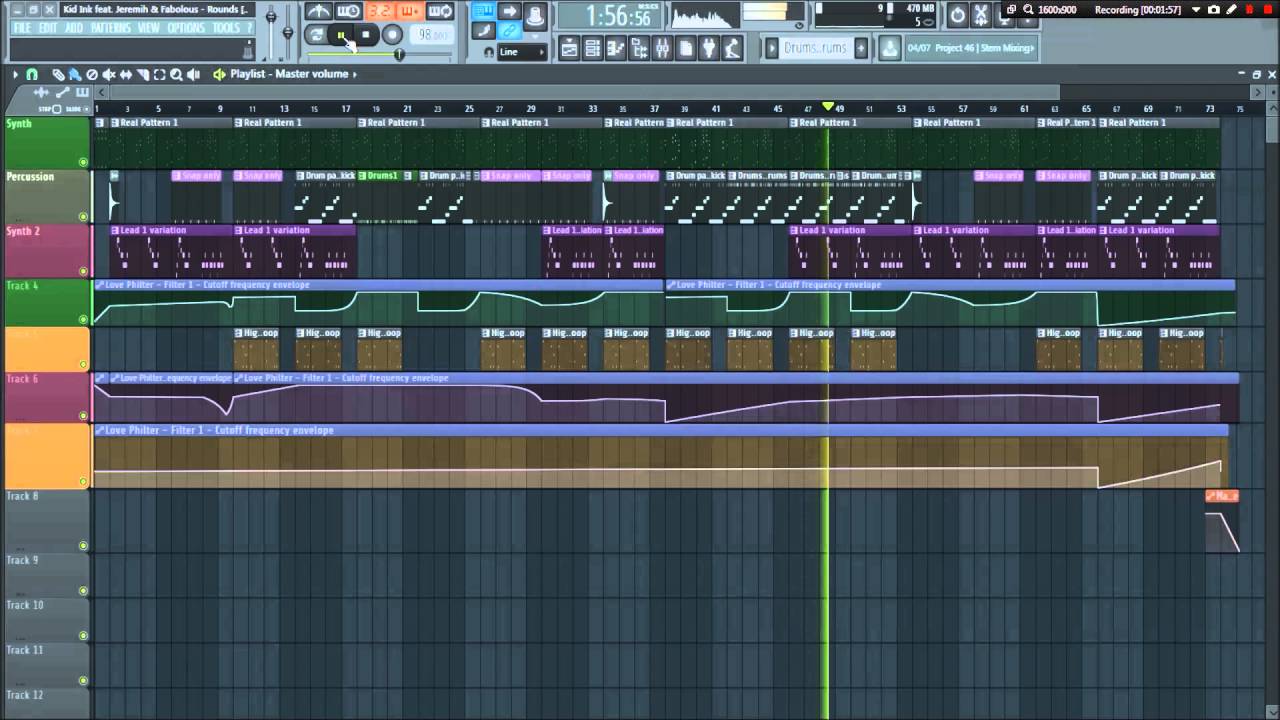1280x720 pixels.
Task: Select the playback speaker tool in playlist
Action: 193,74
